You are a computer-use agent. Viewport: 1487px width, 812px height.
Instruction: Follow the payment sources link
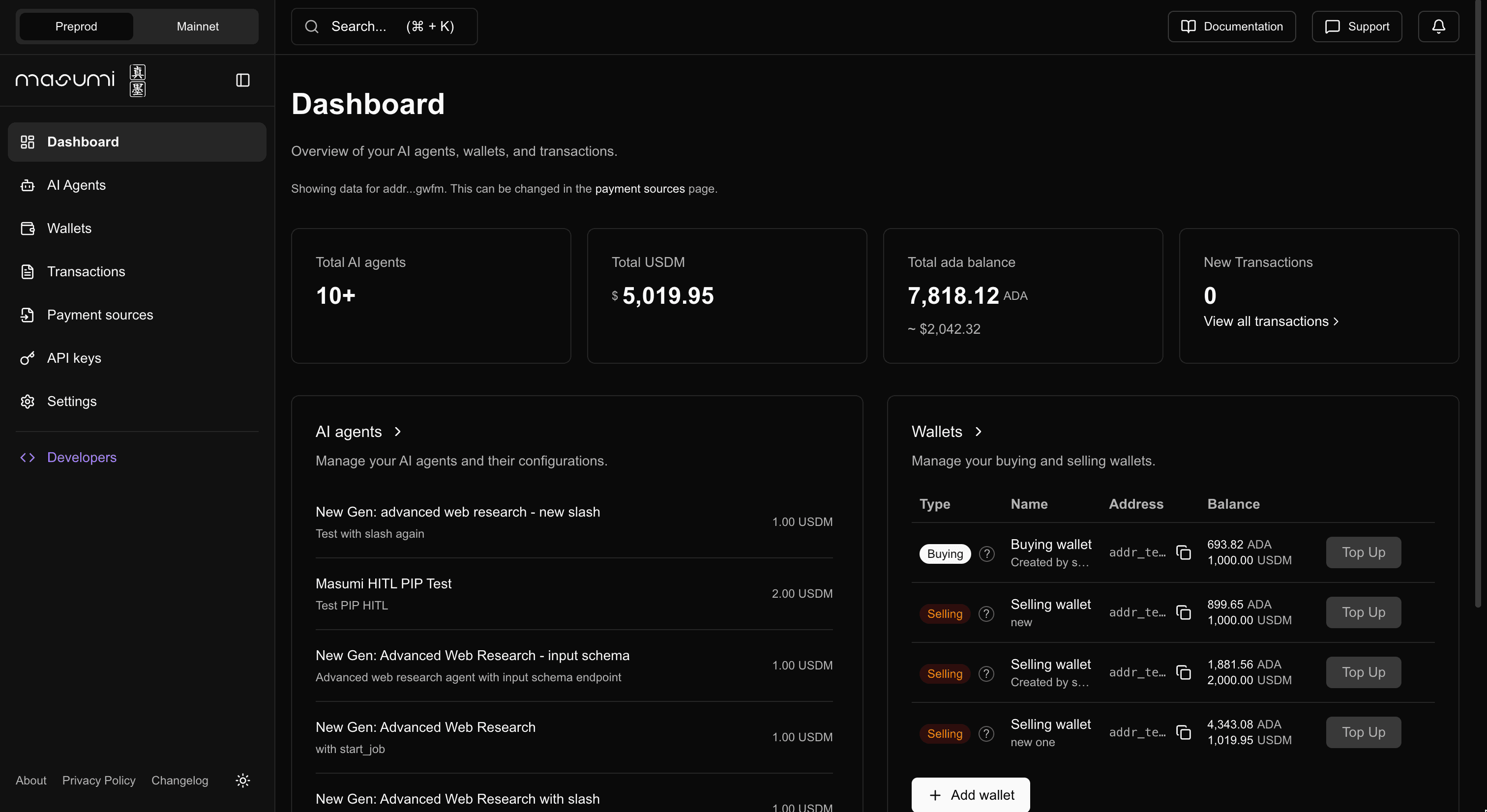click(x=640, y=189)
